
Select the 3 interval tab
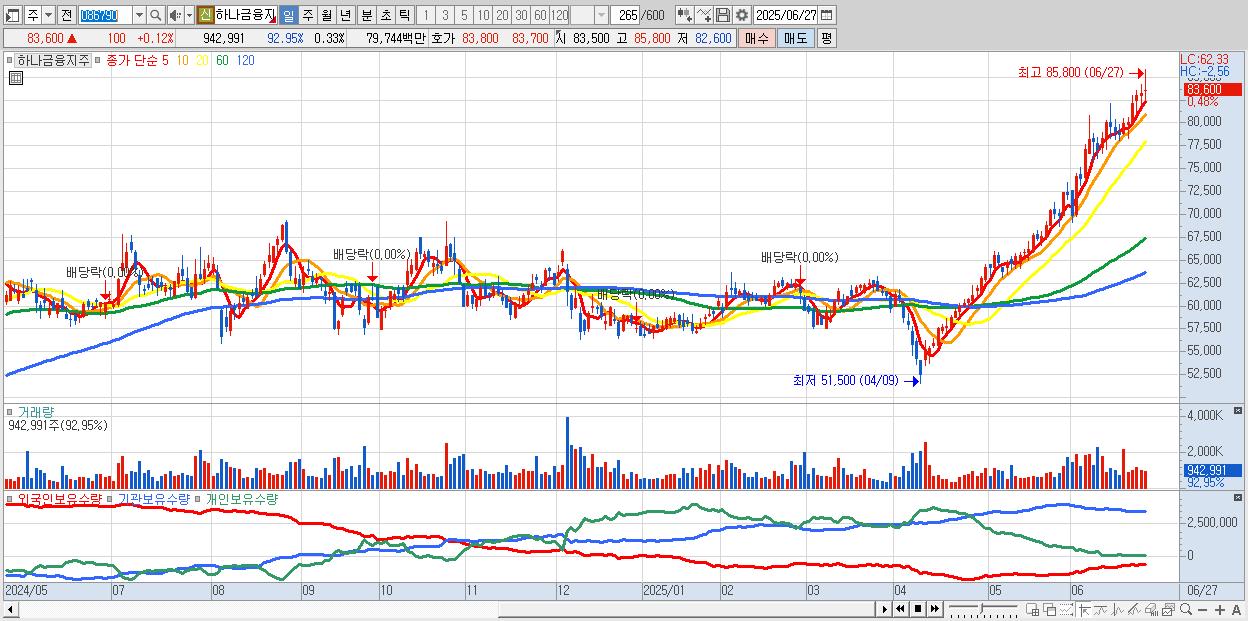click(x=445, y=15)
